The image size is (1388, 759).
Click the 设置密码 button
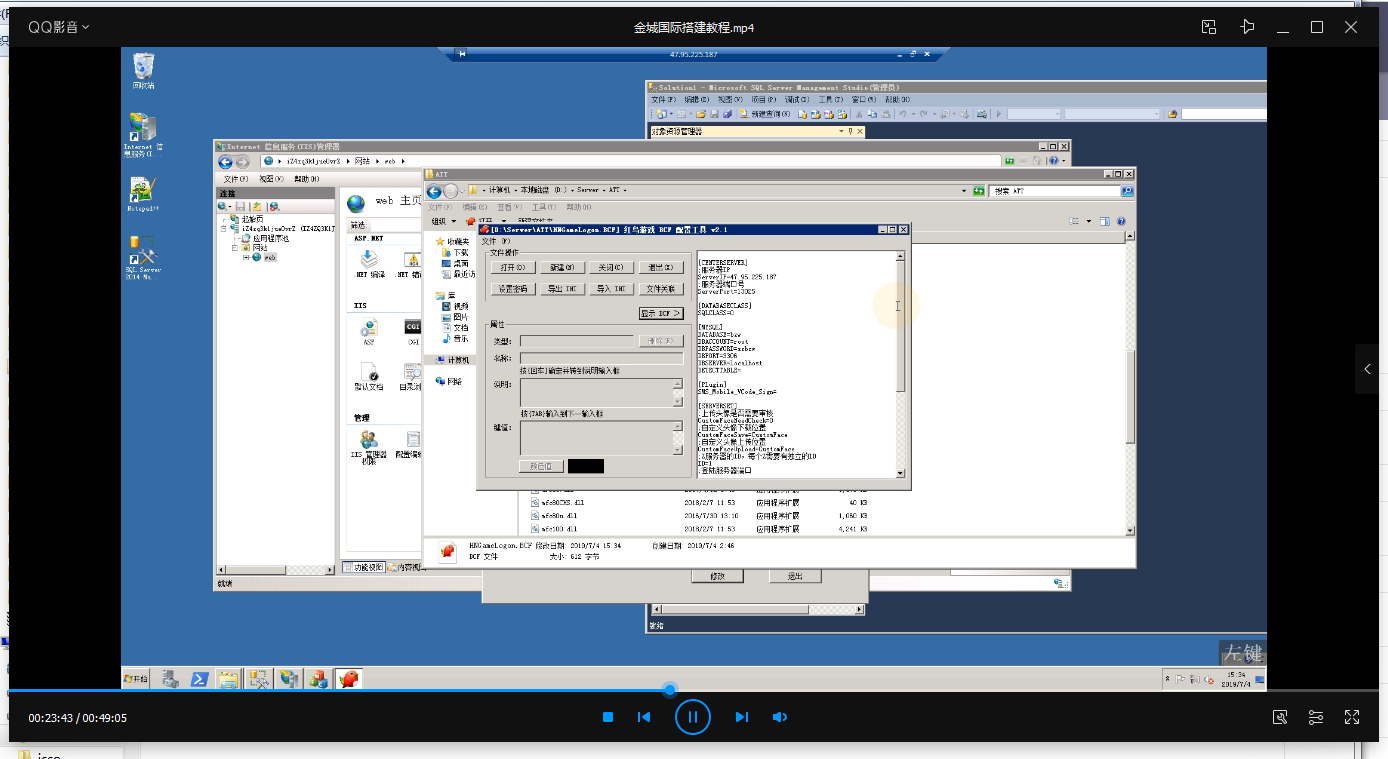pos(513,289)
